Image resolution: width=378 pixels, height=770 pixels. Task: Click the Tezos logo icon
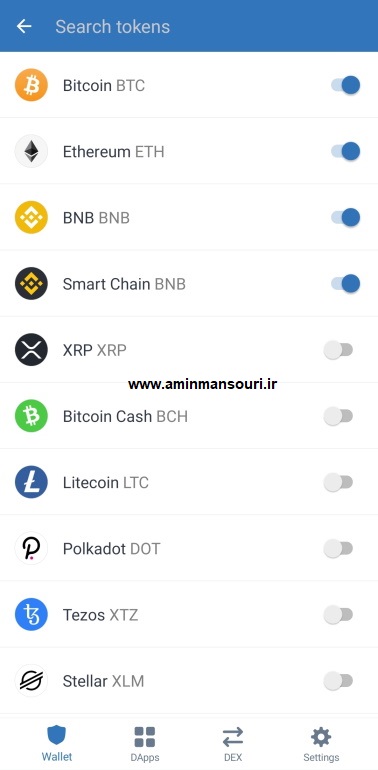tap(31, 614)
